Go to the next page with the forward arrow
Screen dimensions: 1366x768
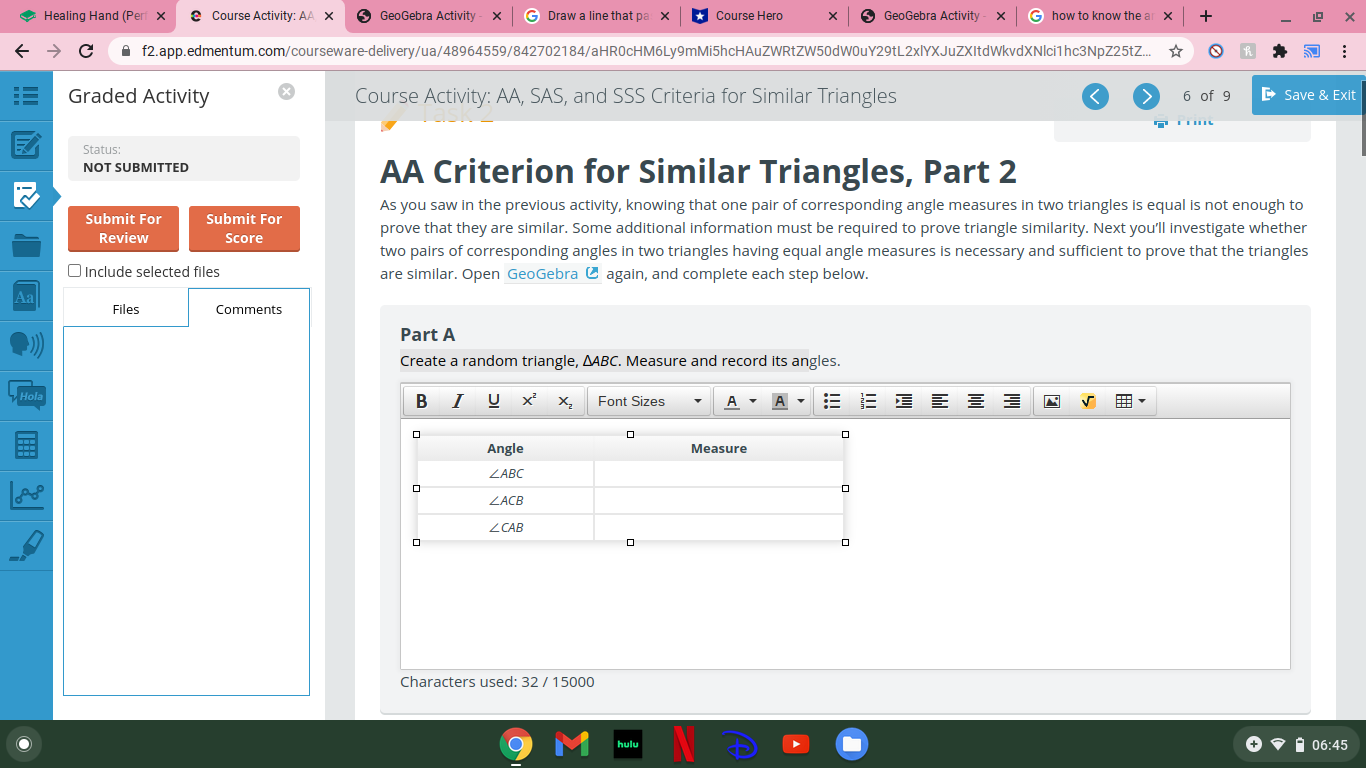tap(1146, 96)
